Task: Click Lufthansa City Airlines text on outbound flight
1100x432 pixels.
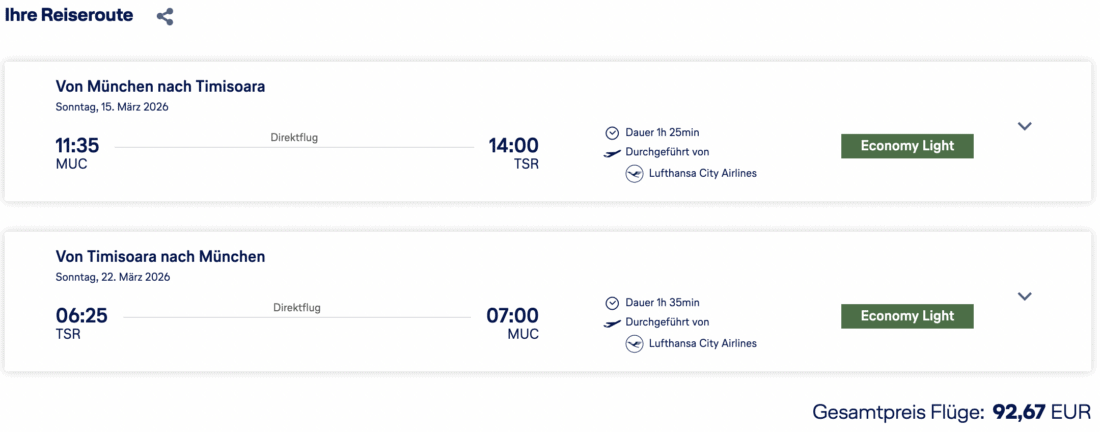Action: click(x=703, y=173)
